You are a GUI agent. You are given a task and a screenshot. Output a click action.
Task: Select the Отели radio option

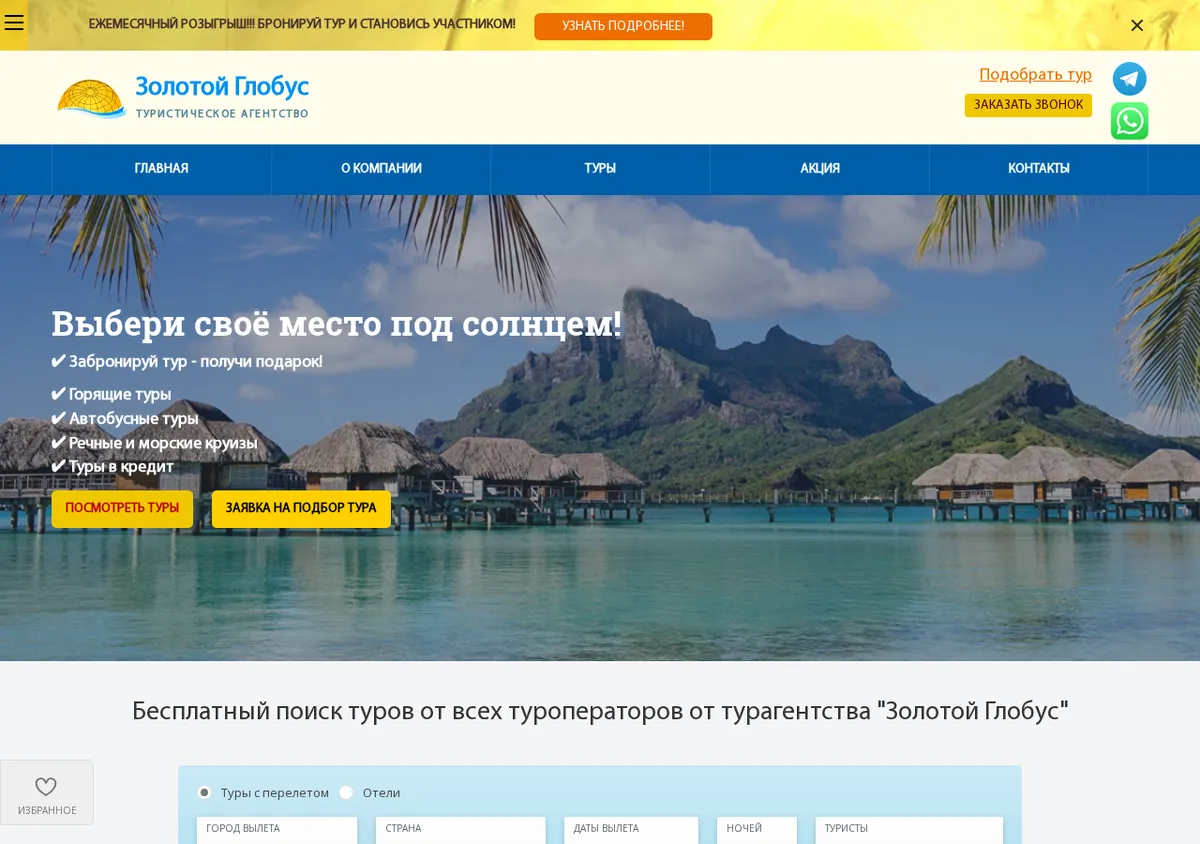pos(346,792)
